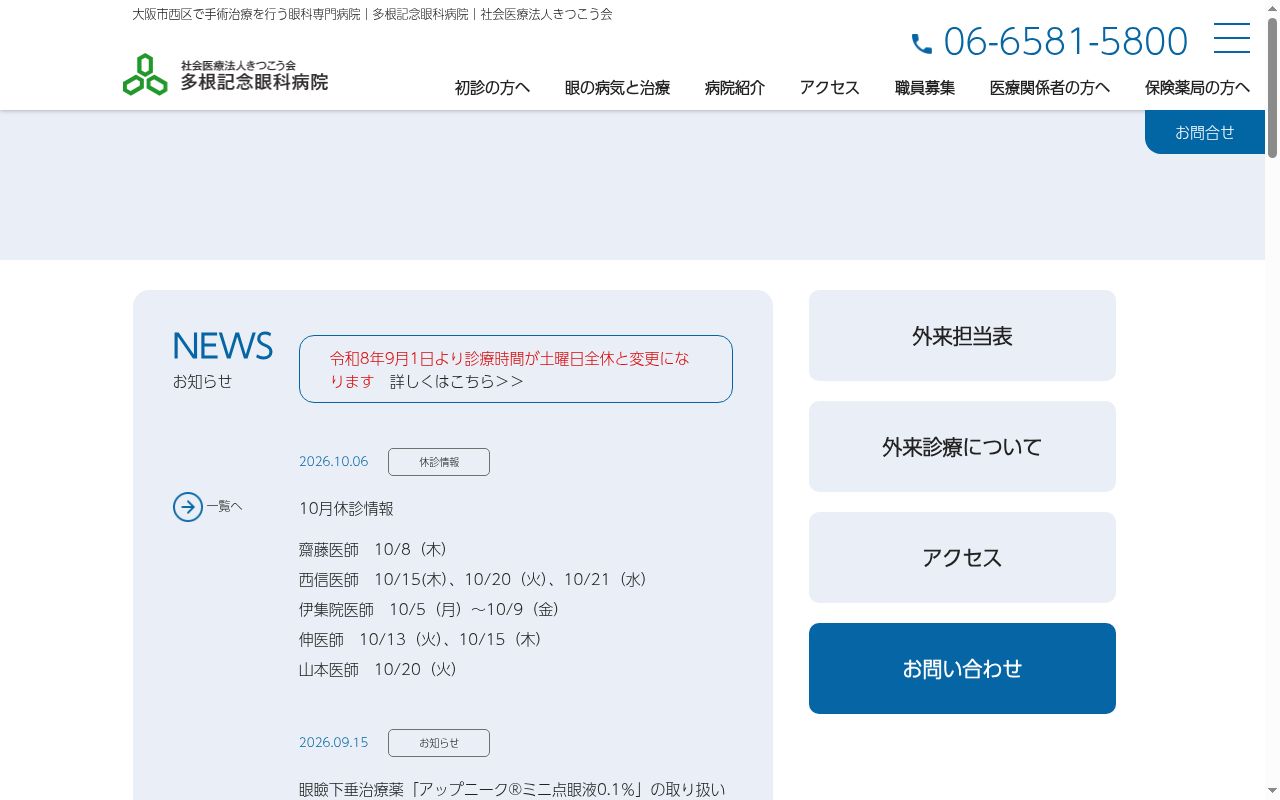Click the 伊集院医師 closure line
1280x800 pixels.
pyautogui.click(x=430, y=610)
